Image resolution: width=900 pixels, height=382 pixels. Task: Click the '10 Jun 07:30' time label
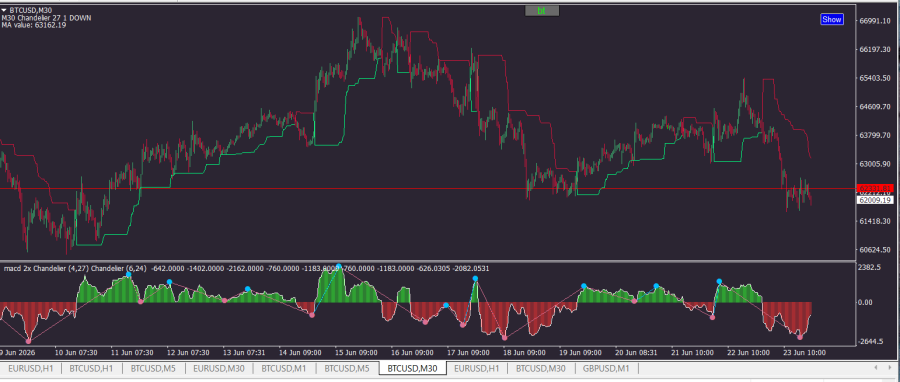76,352
